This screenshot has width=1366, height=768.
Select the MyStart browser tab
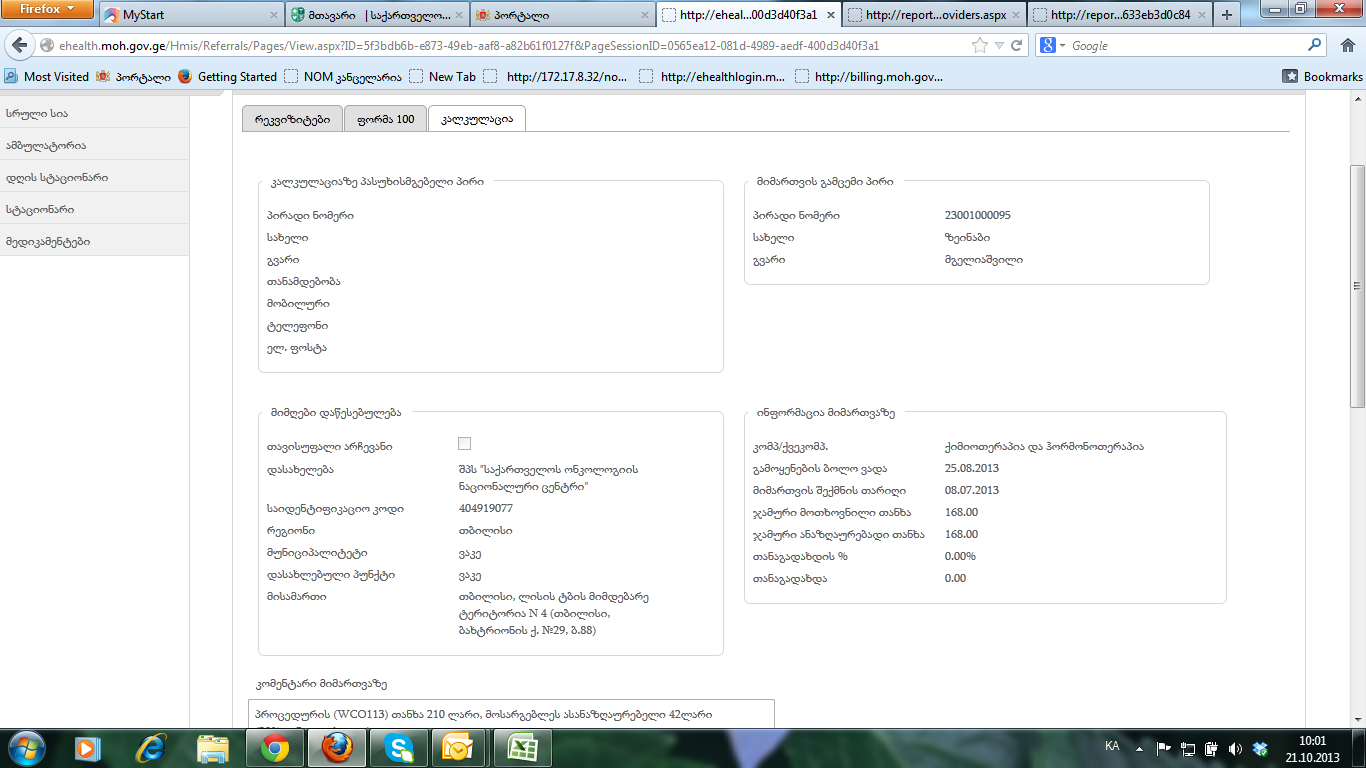pyautogui.click(x=190, y=15)
